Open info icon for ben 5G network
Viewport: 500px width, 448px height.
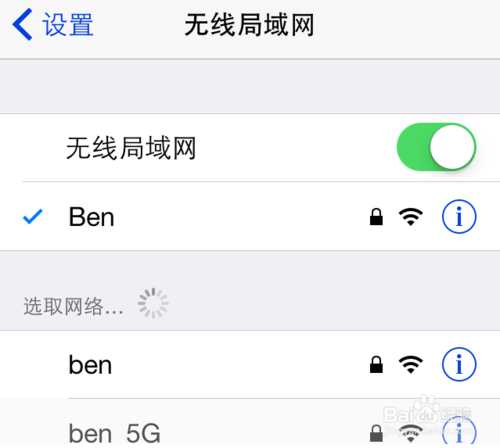click(459, 432)
